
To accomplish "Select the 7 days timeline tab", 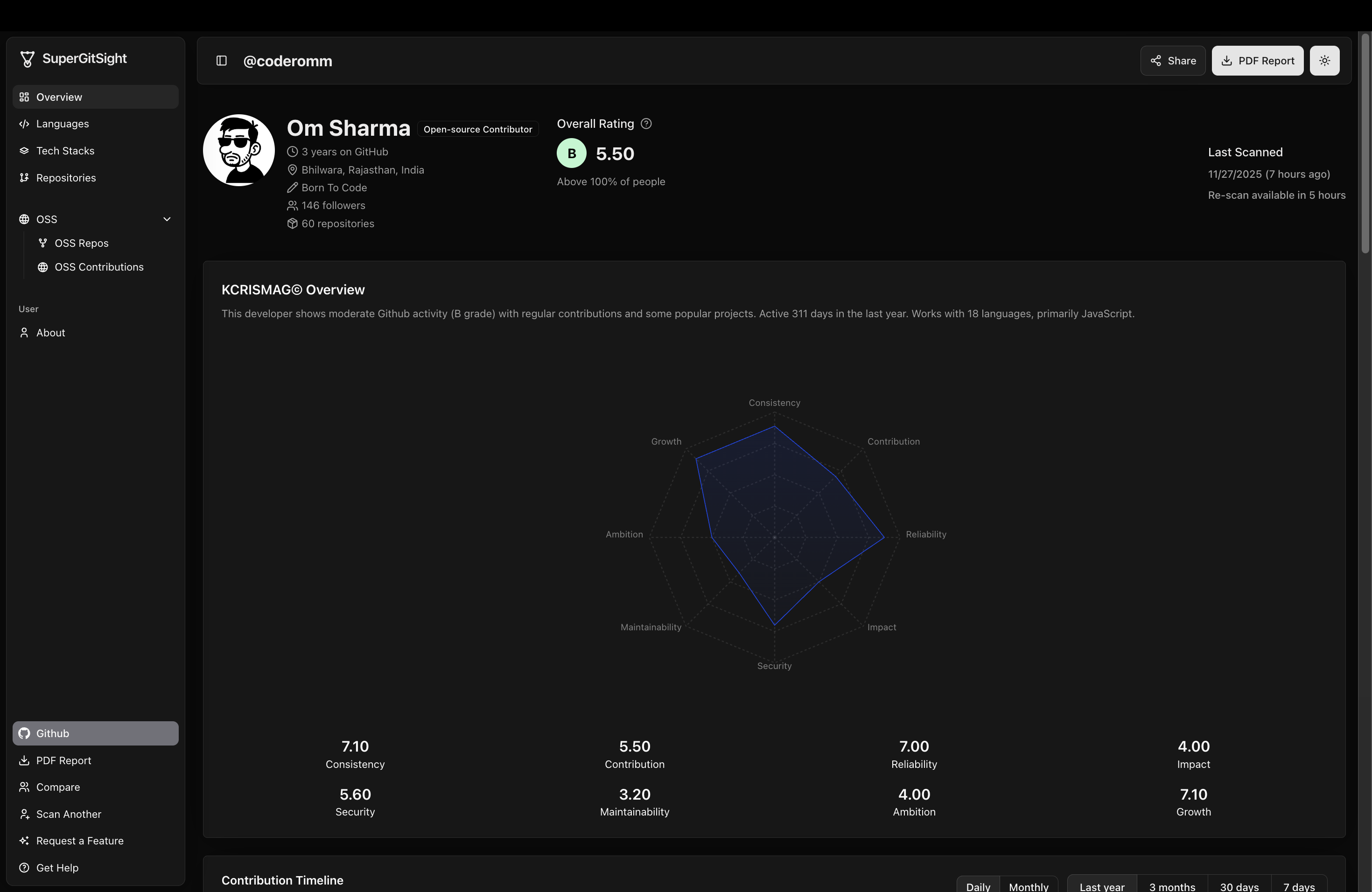I will (1299, 887).
